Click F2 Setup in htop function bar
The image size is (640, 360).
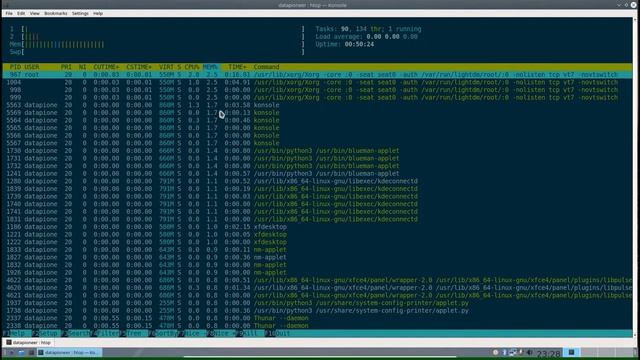pyautogui.click(x=48, y=333)
